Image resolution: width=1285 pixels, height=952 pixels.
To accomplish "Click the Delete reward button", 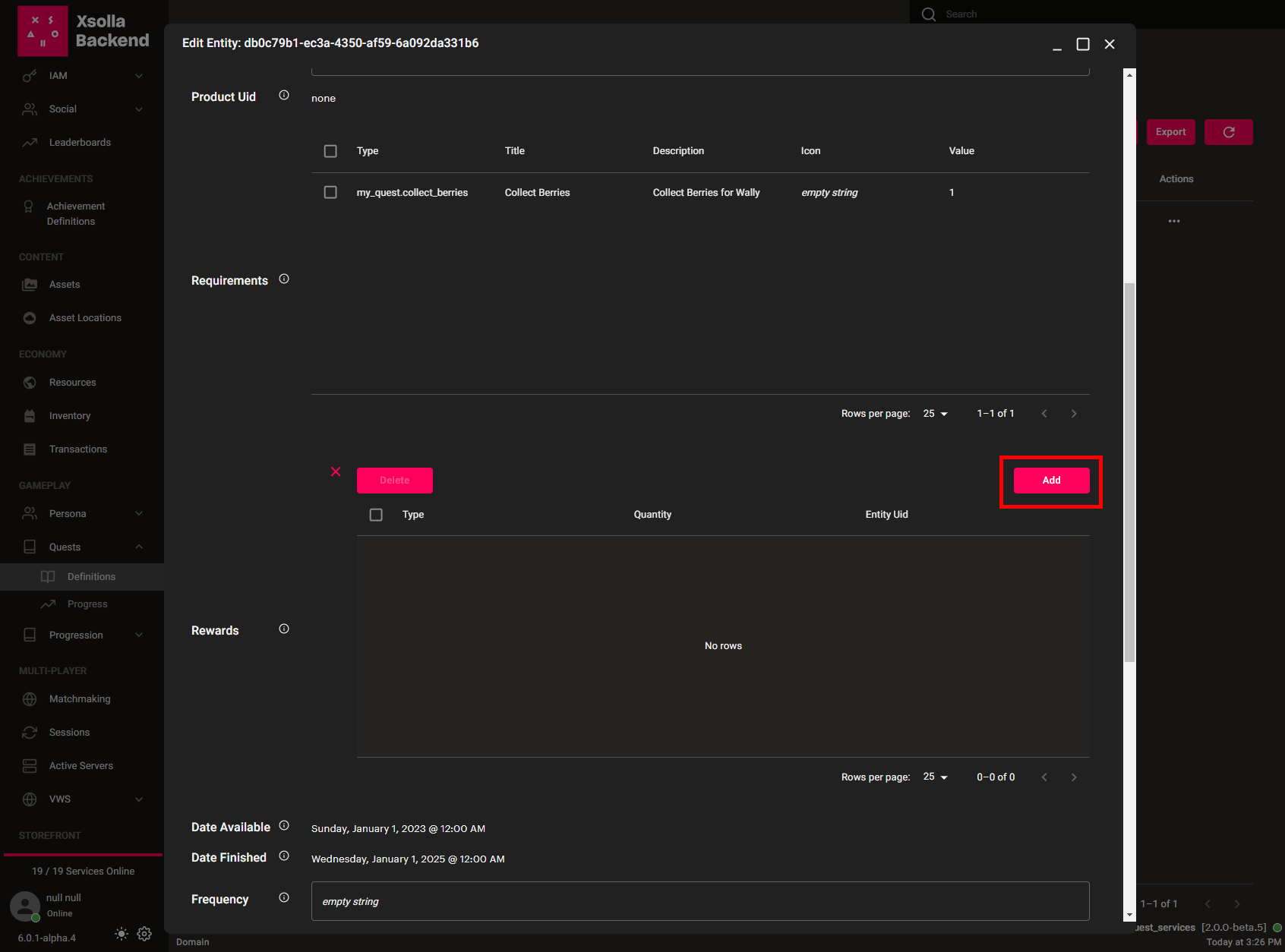I will [395, 481].
